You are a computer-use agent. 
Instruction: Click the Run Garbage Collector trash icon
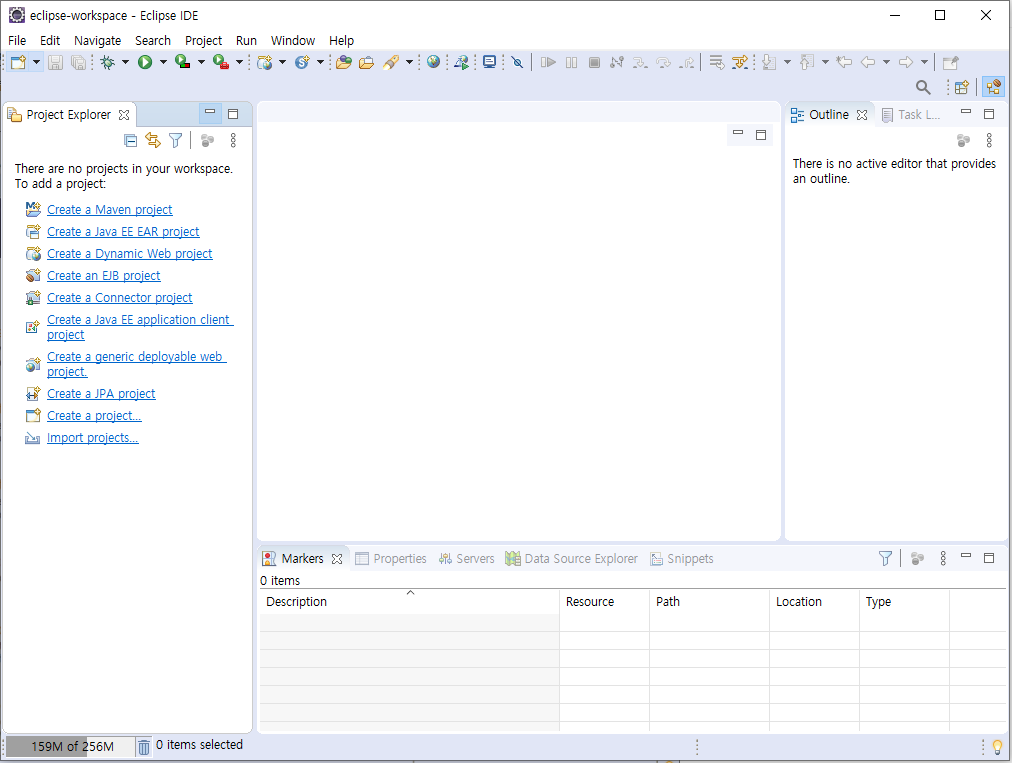point(144,747)
